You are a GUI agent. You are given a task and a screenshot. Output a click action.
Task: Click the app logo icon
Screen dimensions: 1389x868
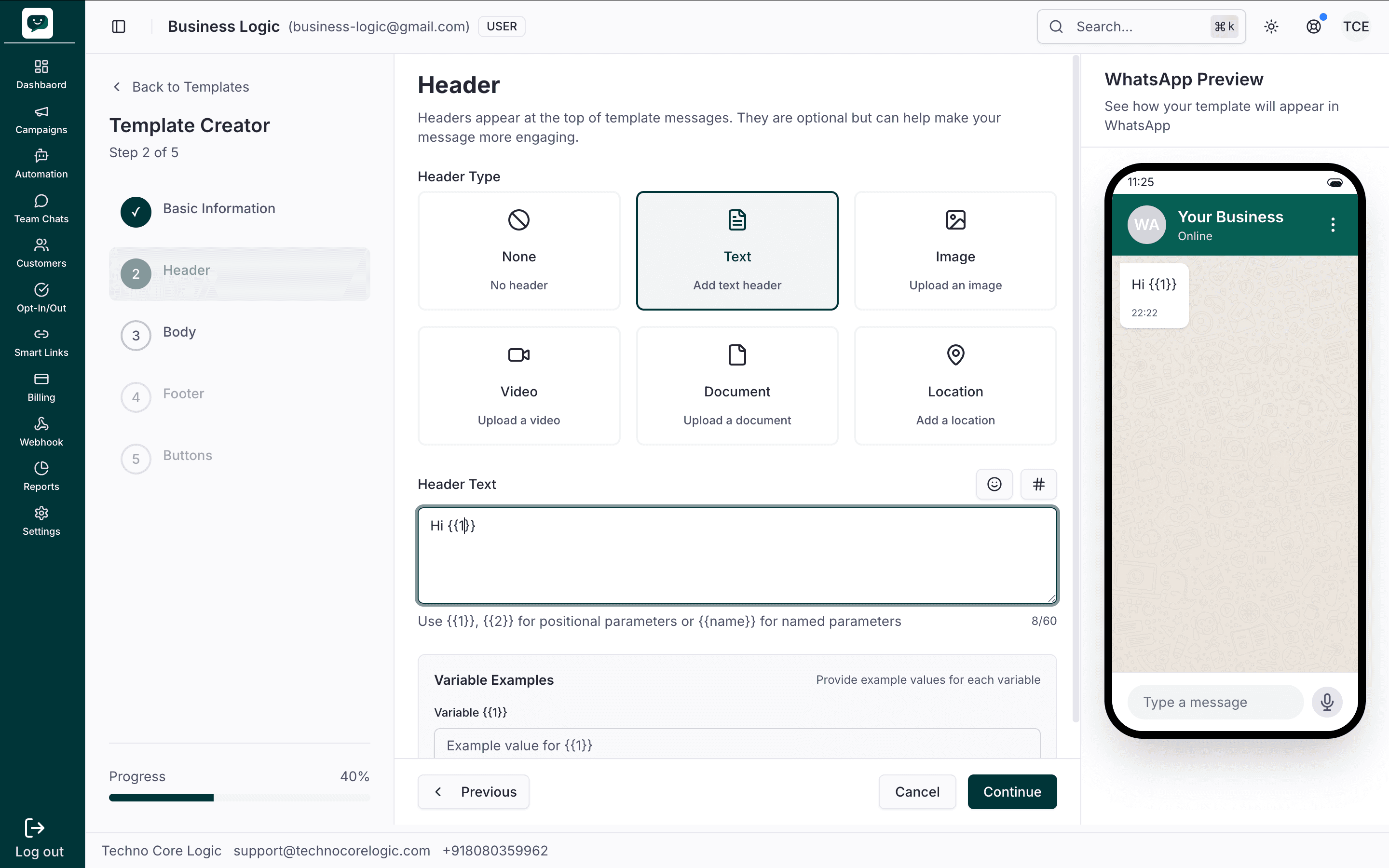(x=38, y=23)
